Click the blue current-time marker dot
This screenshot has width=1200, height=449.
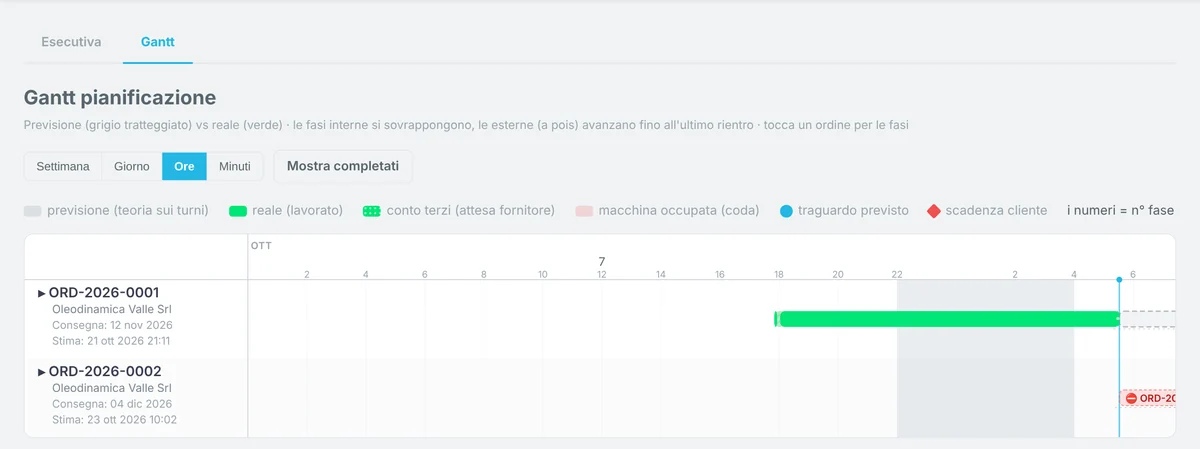[x=1119, y=280]
